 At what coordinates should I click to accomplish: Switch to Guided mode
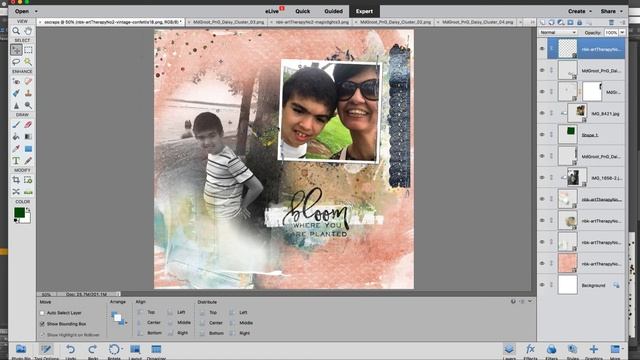coord(333,11)
